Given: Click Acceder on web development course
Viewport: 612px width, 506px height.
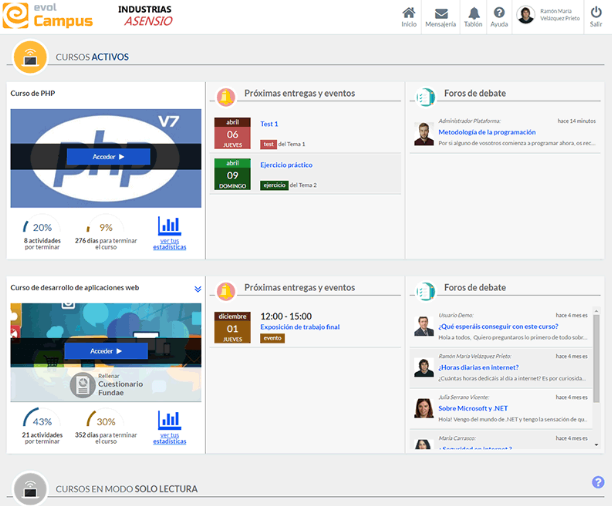Looking at the screenshot, I should point(106,351).
